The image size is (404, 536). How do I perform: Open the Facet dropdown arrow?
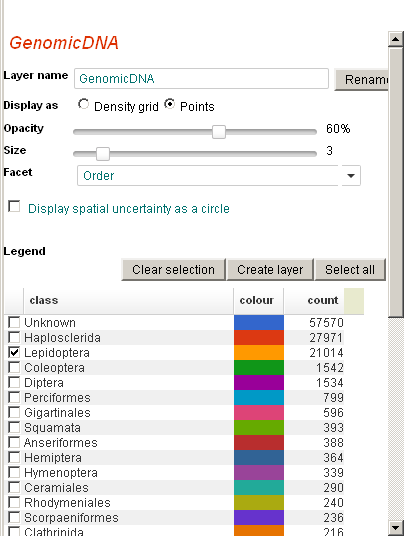click(x=351, y=176)
